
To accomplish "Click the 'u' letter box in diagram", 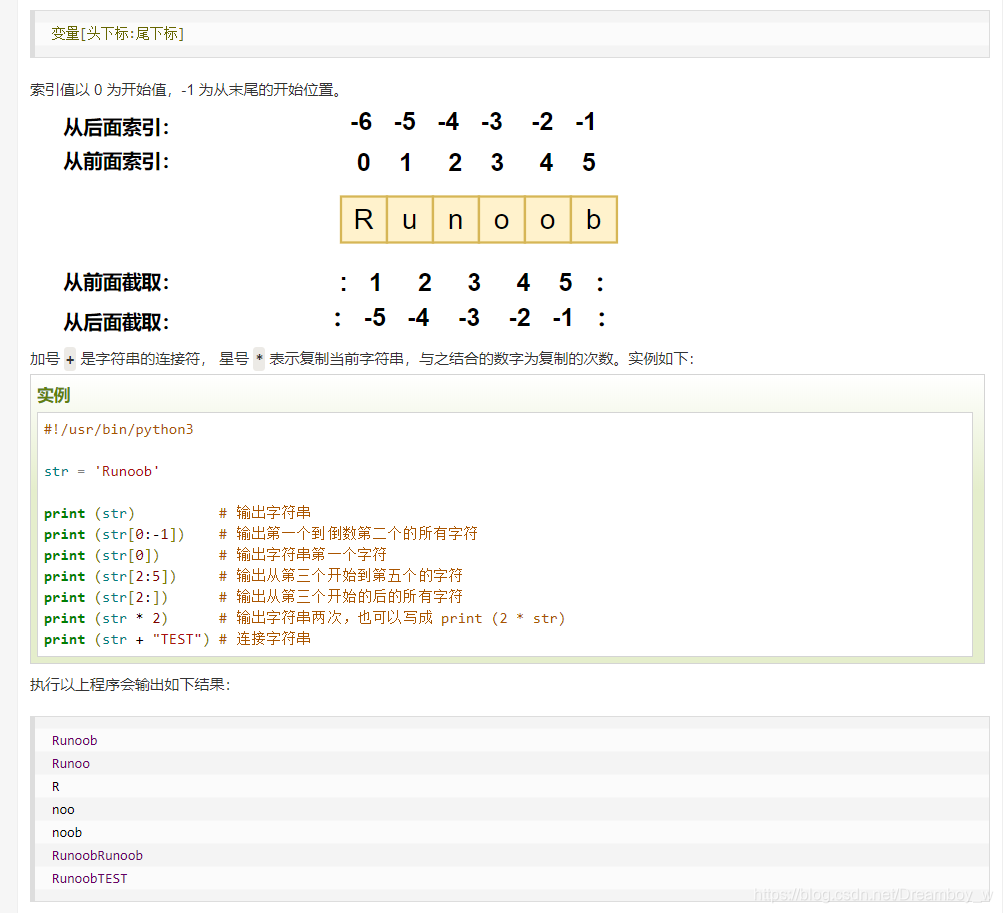I will [409, 219].
